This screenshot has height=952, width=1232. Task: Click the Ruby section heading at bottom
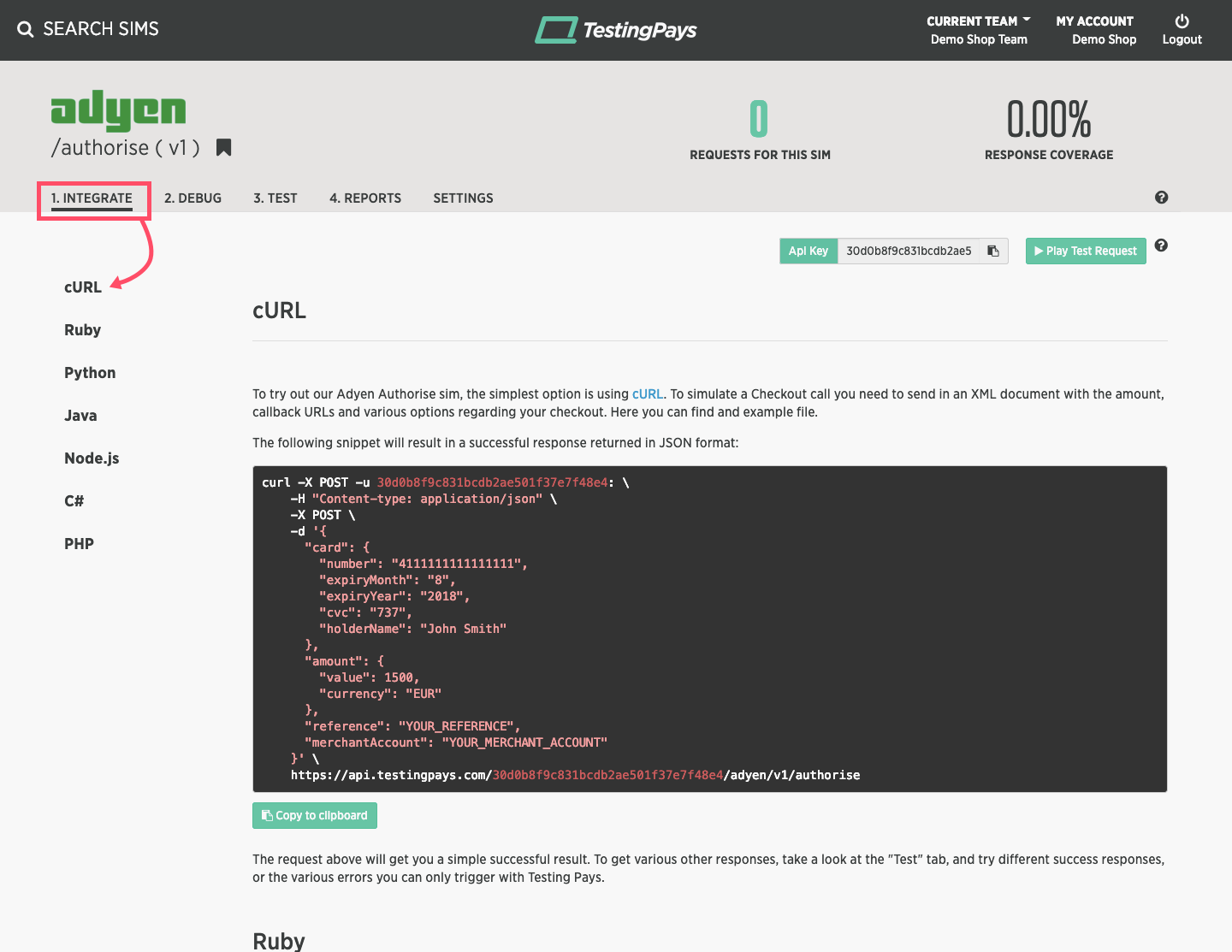coord(279,941)
